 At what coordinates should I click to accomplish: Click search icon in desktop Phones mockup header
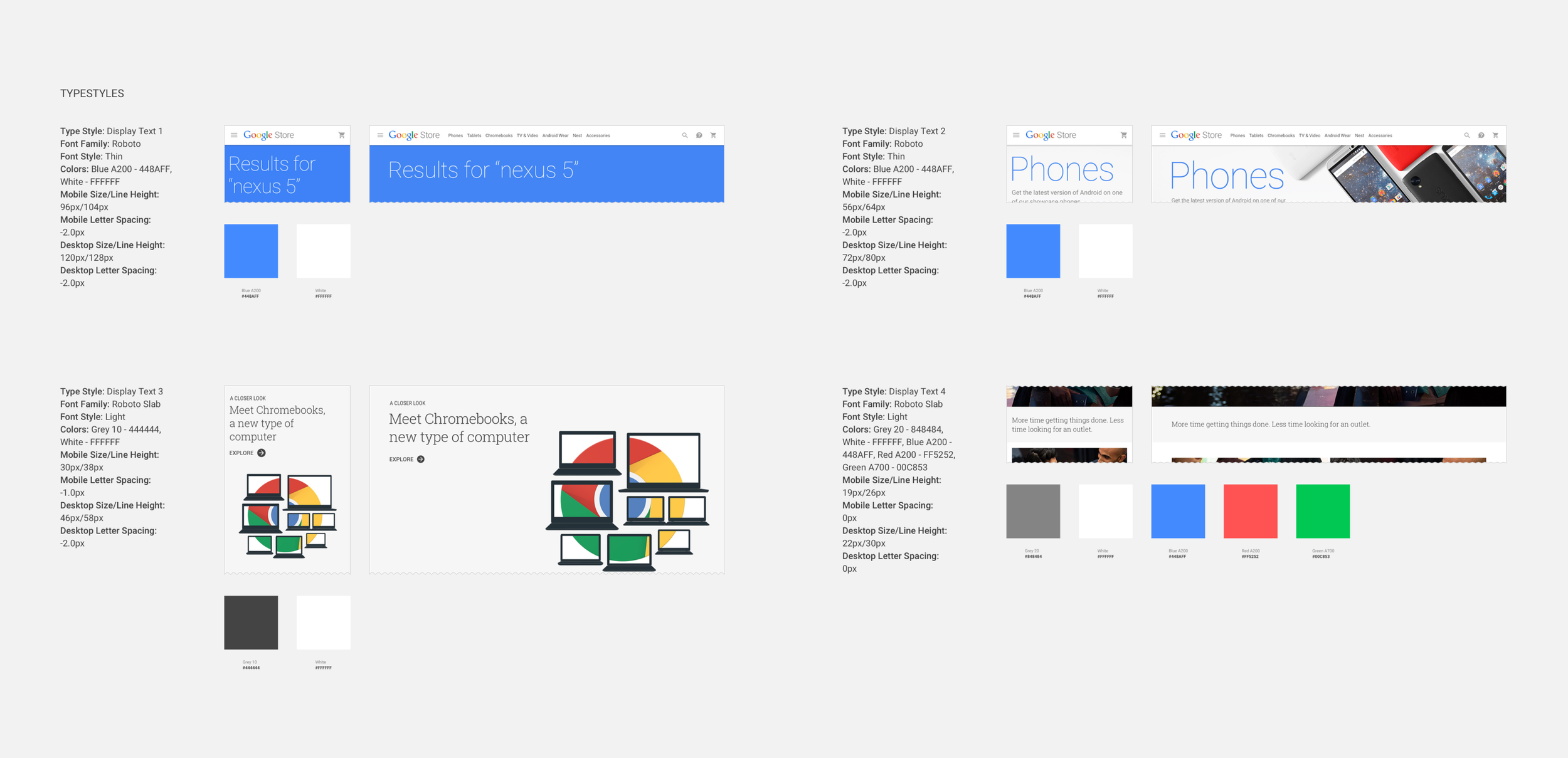coord(1467,135)
